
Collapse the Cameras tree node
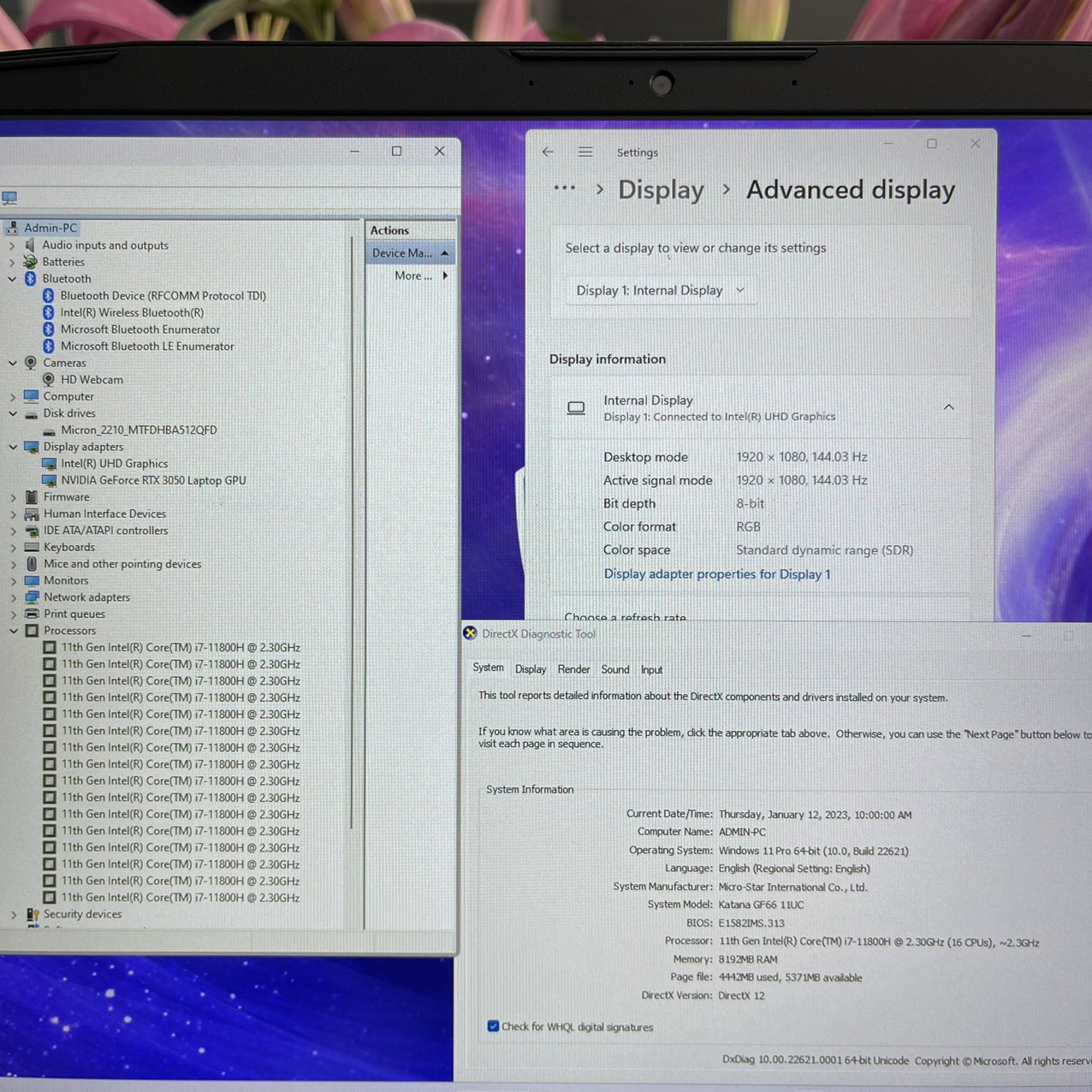[12, 363]
